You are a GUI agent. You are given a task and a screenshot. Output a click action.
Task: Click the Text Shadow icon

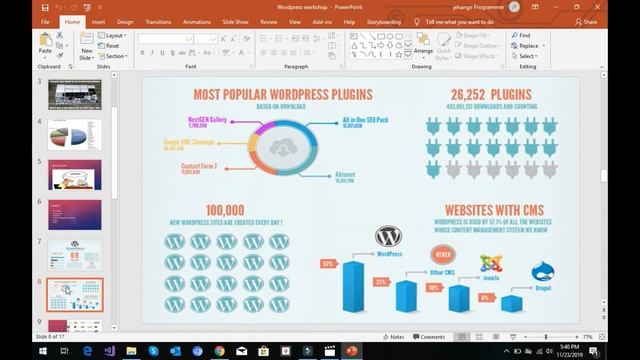[x=172, y=53]
